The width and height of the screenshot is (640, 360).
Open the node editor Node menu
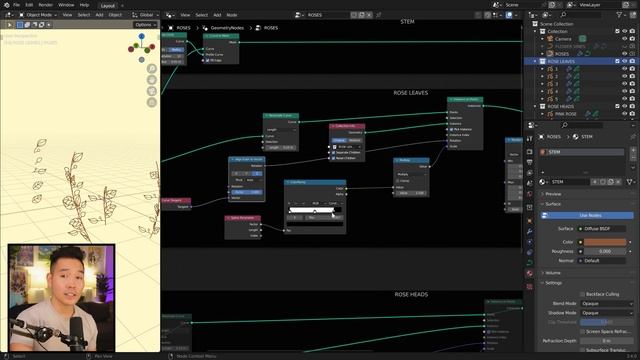232,15
